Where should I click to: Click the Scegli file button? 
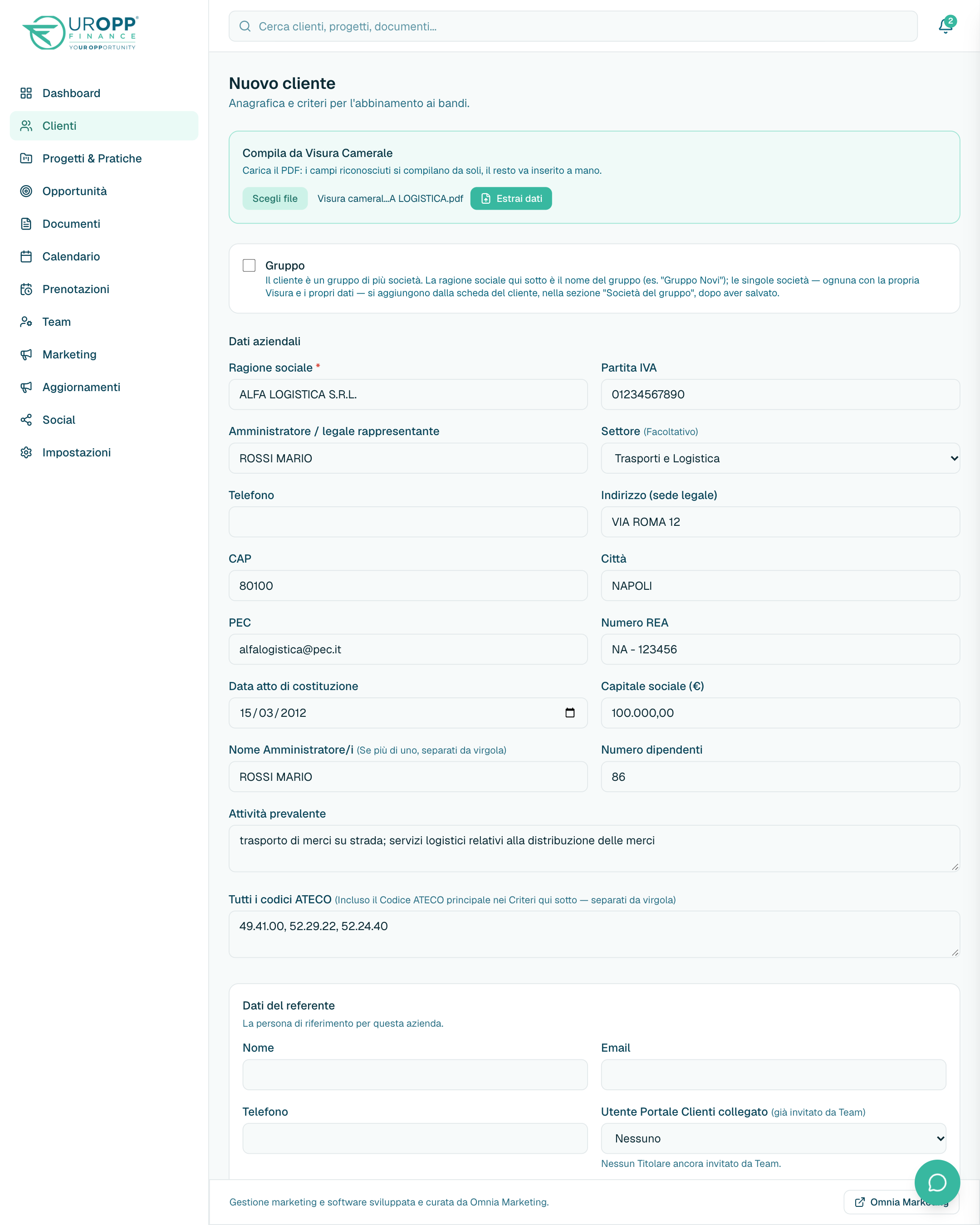click(275, 198)
